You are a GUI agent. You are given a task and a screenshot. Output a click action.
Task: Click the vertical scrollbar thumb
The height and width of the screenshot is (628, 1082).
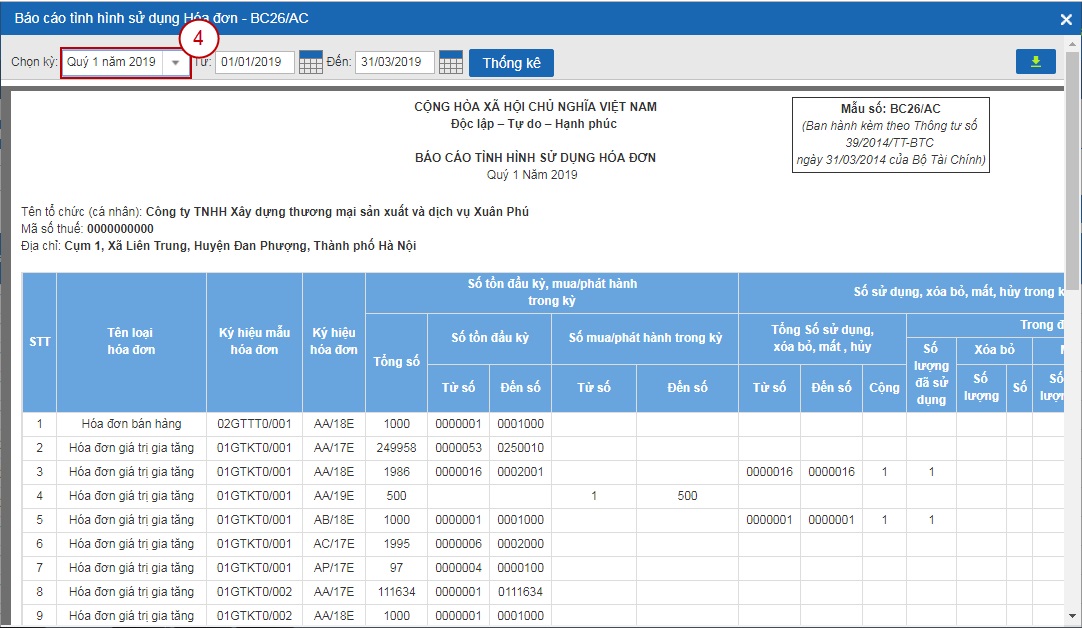[1072, 170]
